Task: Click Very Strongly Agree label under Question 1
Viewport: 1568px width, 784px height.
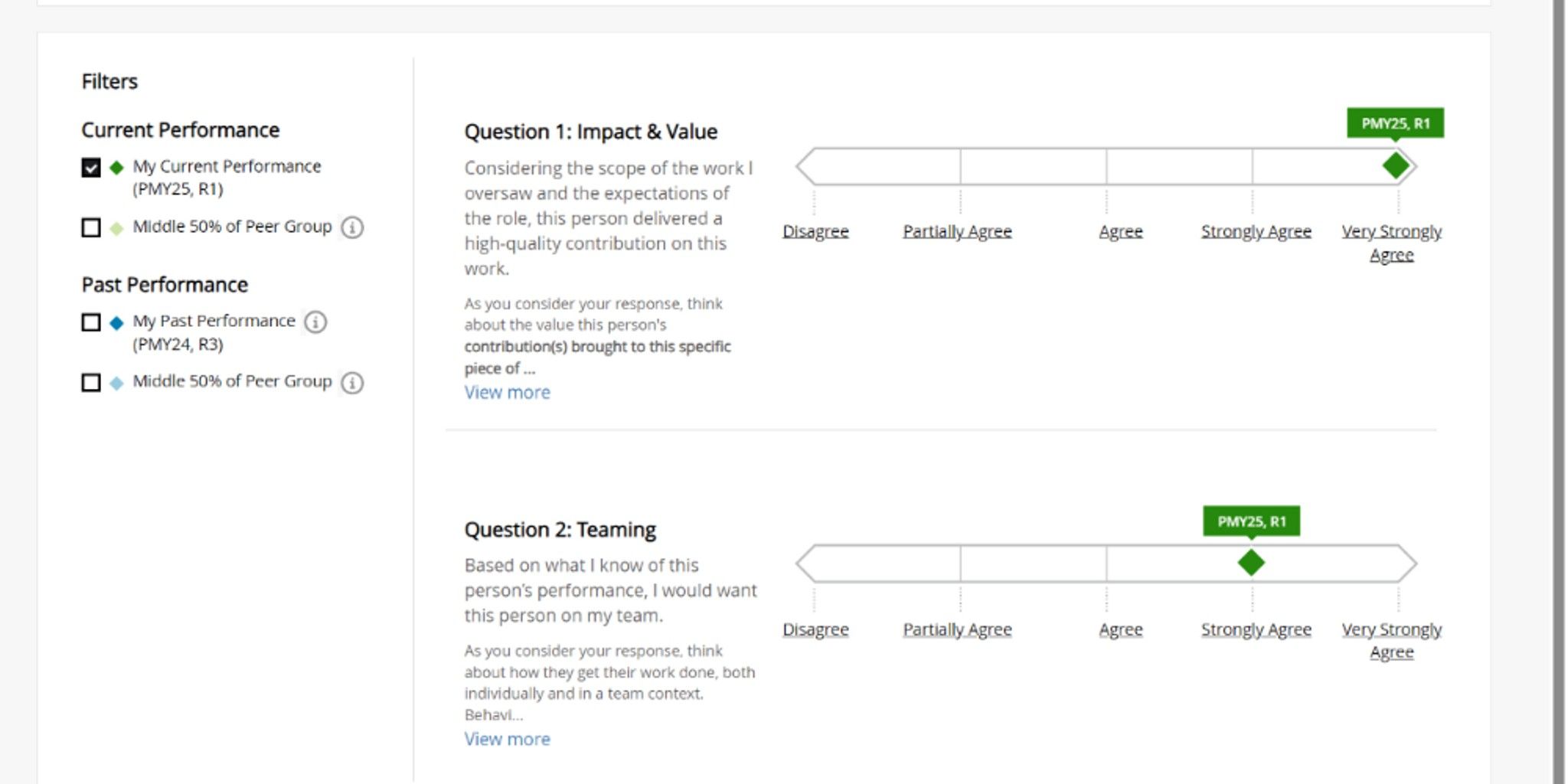Action: [x=1391, y=242]
